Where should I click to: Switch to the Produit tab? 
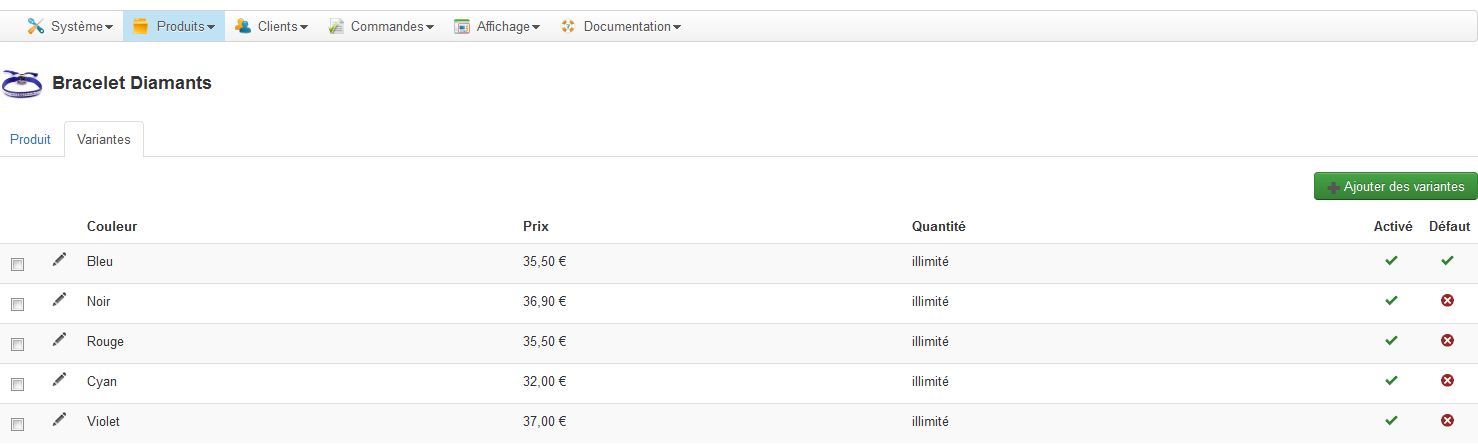click(30, 140)
